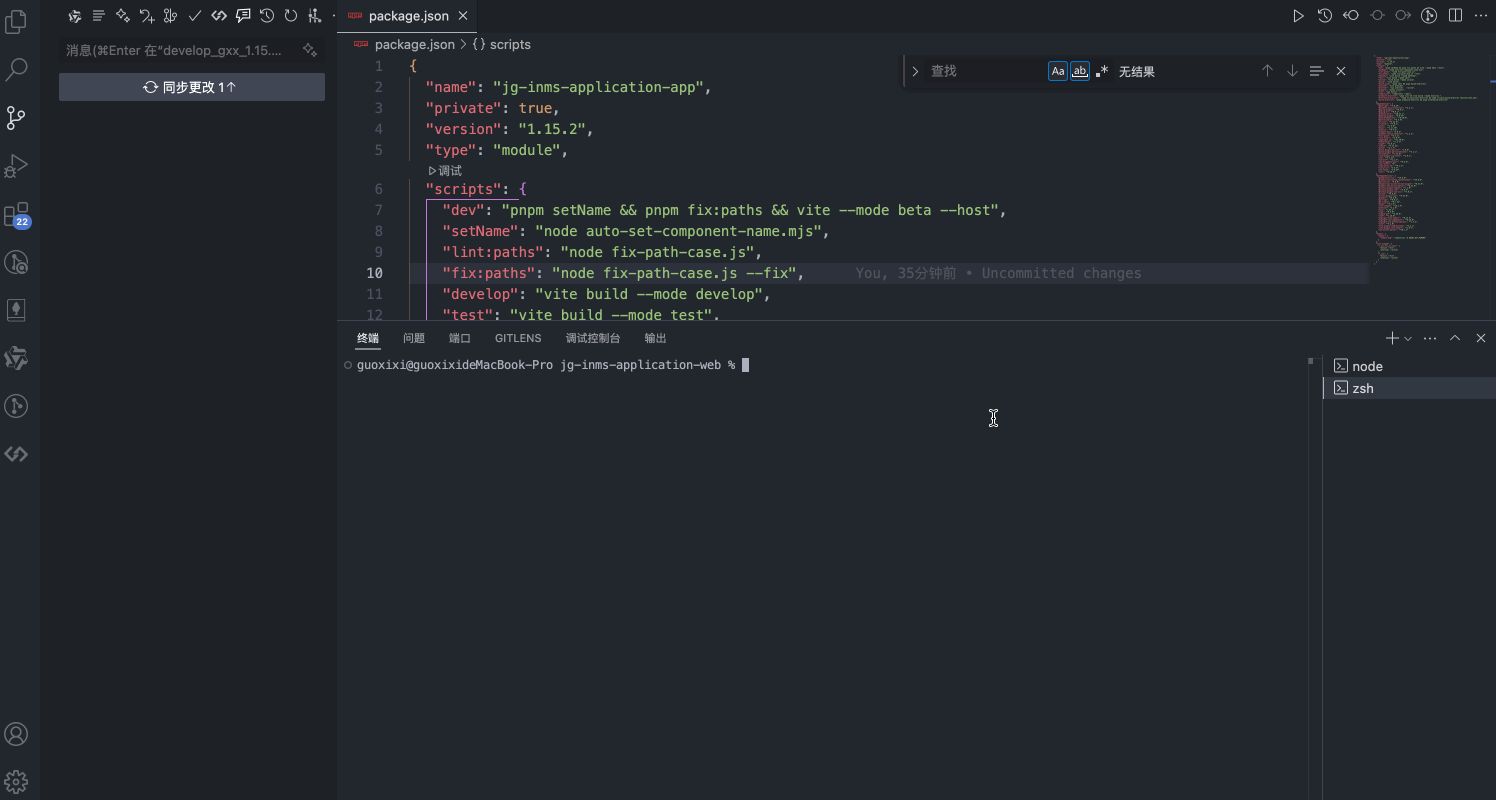Open source control more actions ellipsis
Image resolution: width=1496 pixels, height=800 pixels.
334,16
